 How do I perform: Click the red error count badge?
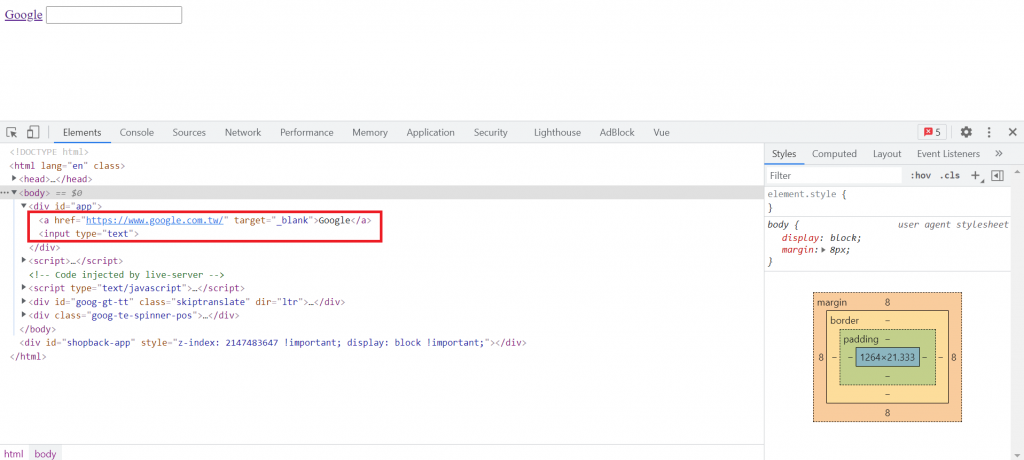[x=932, y=132]
